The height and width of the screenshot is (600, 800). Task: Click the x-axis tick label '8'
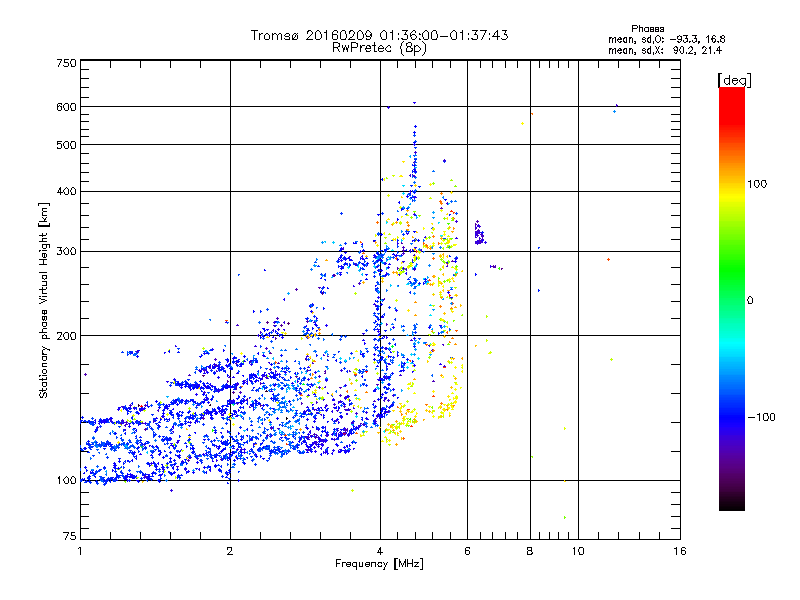pos(530,551)
